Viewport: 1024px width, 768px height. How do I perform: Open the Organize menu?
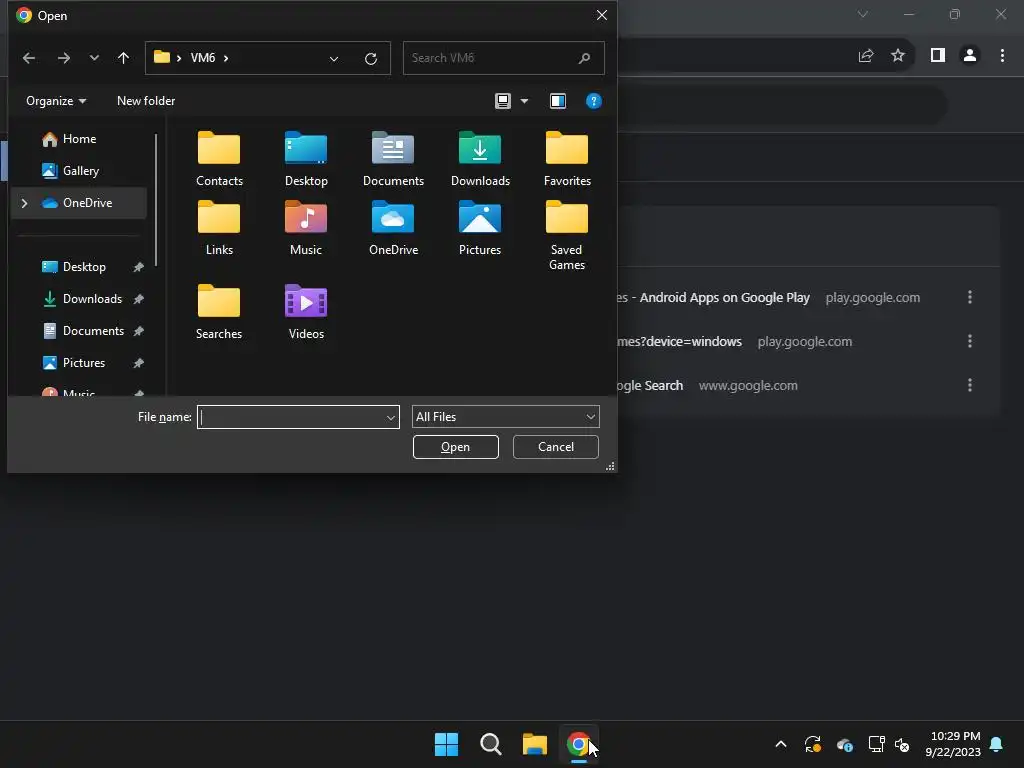click(x=56, y=101)
